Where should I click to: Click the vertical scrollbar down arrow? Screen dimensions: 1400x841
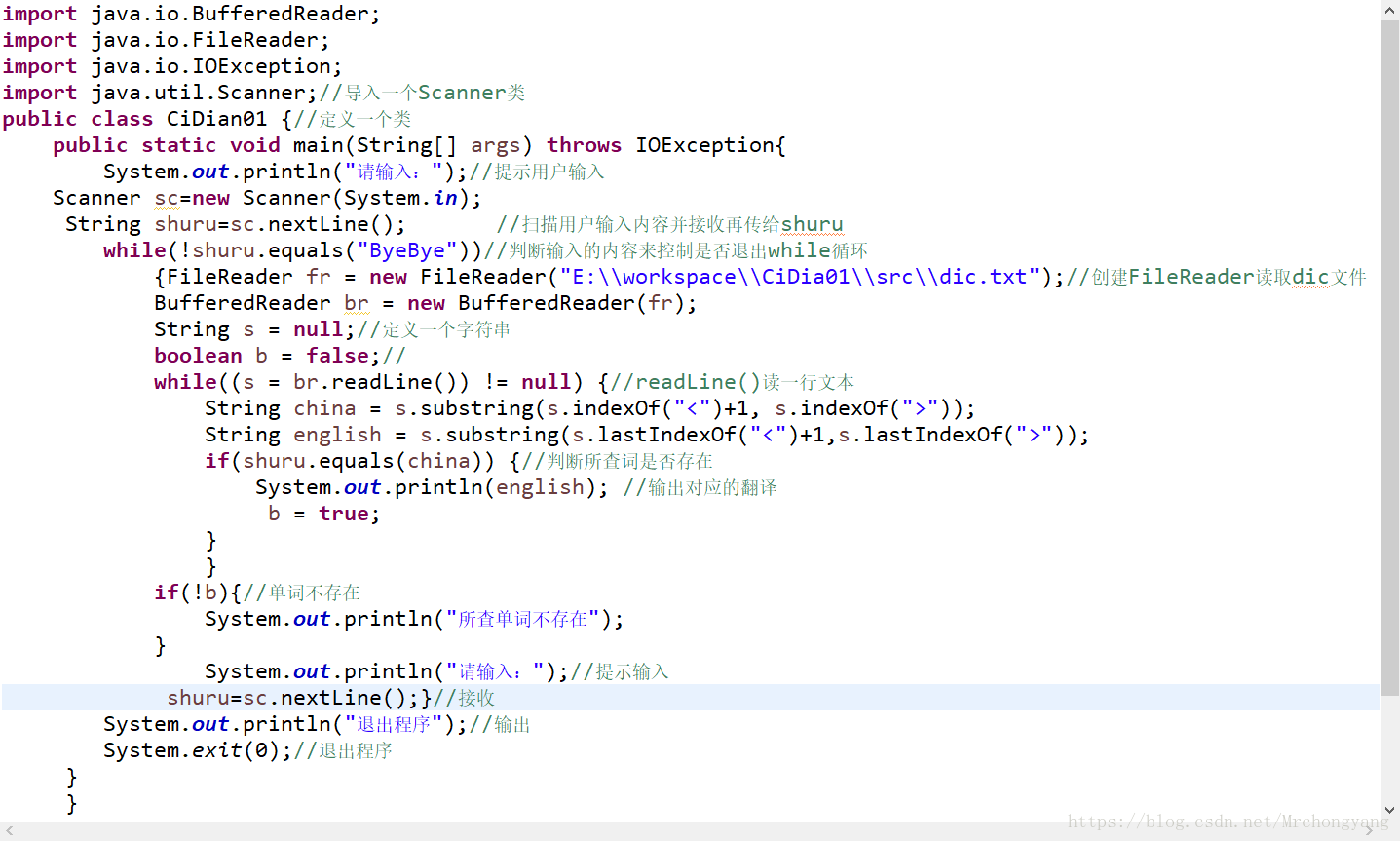[1389, 811]
